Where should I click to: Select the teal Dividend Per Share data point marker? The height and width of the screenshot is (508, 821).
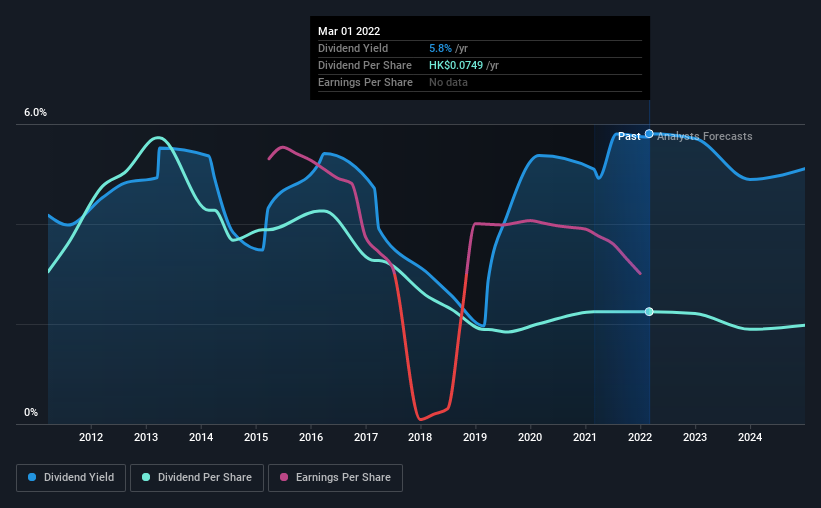[649, 312]
